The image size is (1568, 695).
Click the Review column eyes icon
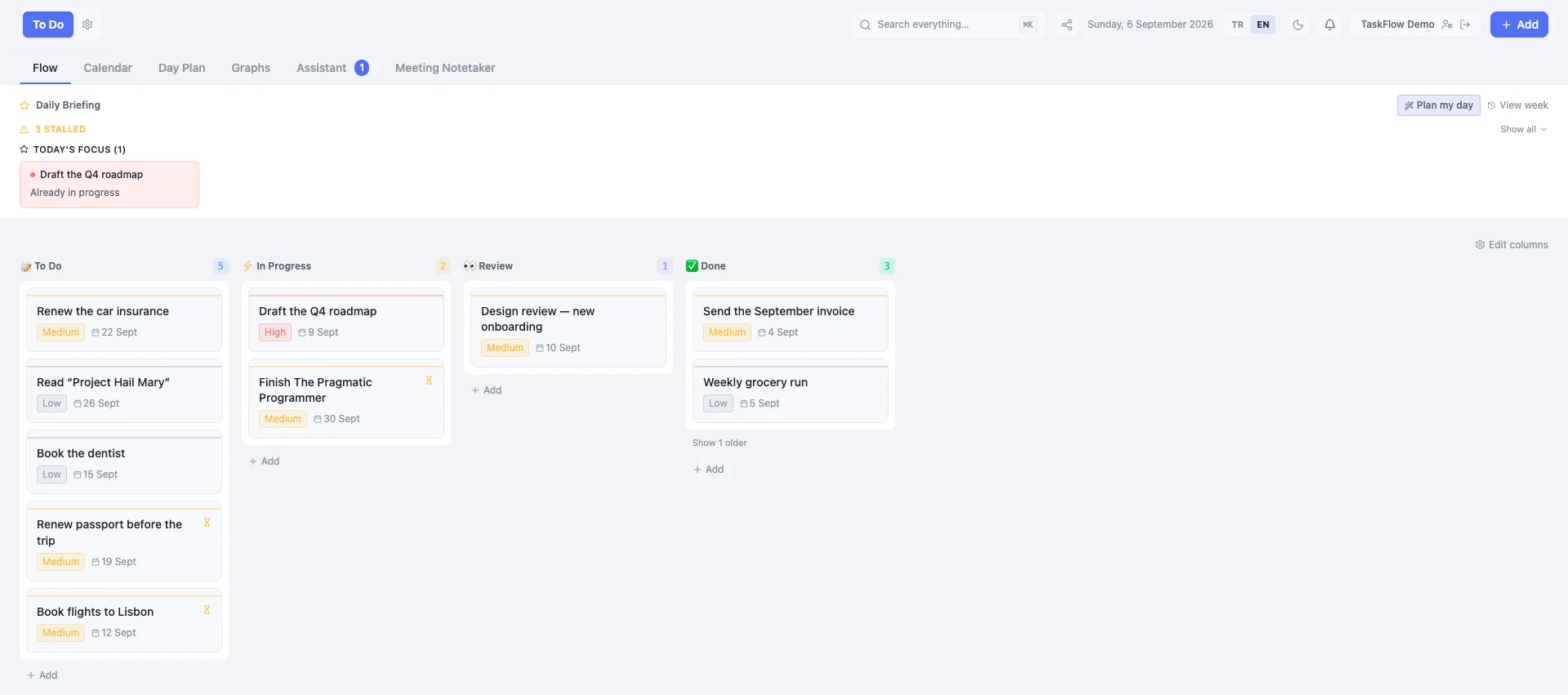(x=470, y=266)
